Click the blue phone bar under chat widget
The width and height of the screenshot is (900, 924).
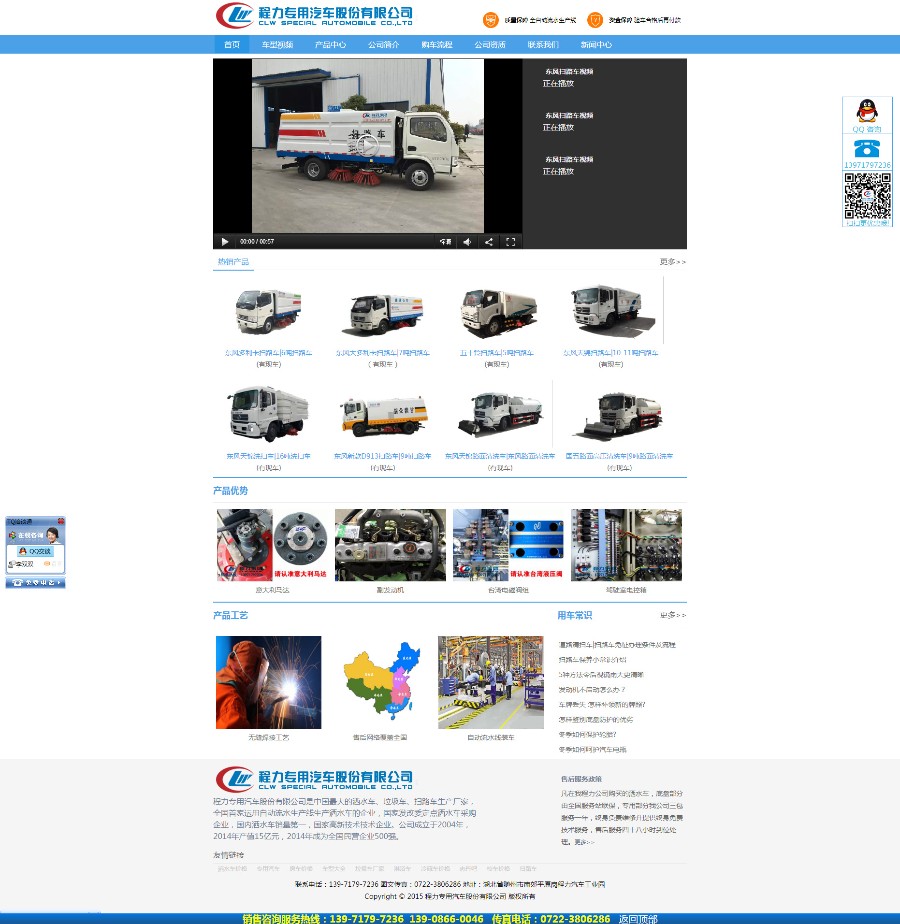click(x=35, y=583)
